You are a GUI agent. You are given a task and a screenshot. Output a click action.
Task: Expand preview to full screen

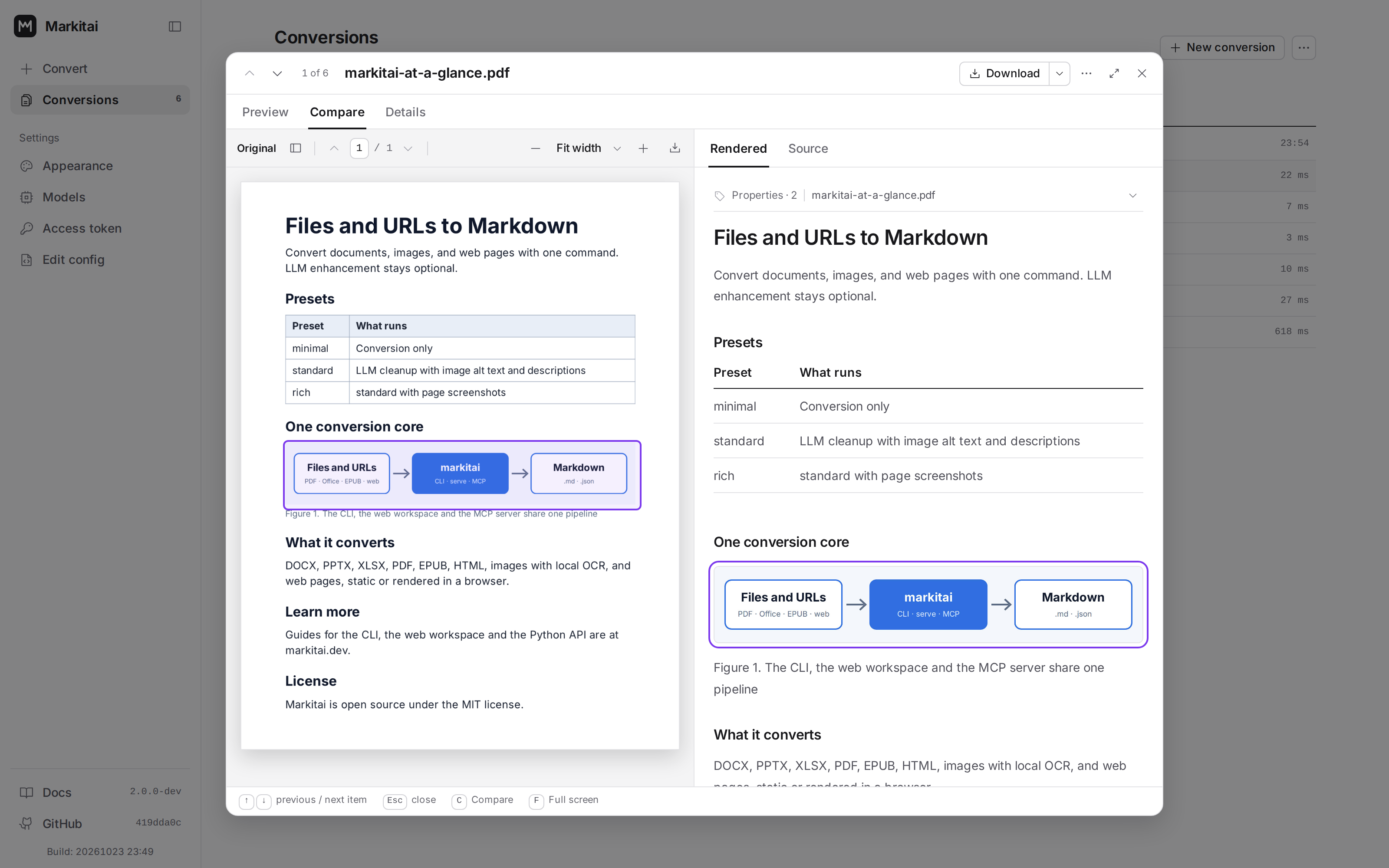click(x=1114, y=73)
